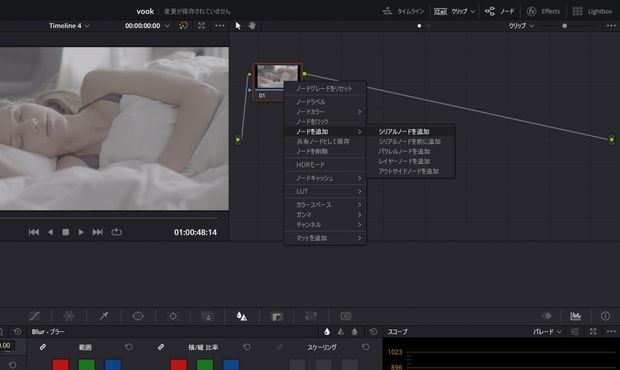Select ノードグレードをリセット menu entry
The height and width of the screenshot is (370, 620).
(x=325, y=89)
